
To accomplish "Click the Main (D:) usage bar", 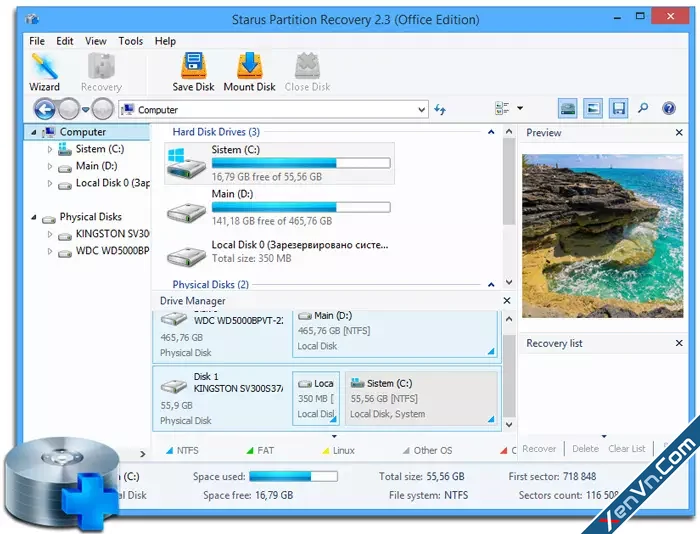I will tap(301, 207).
